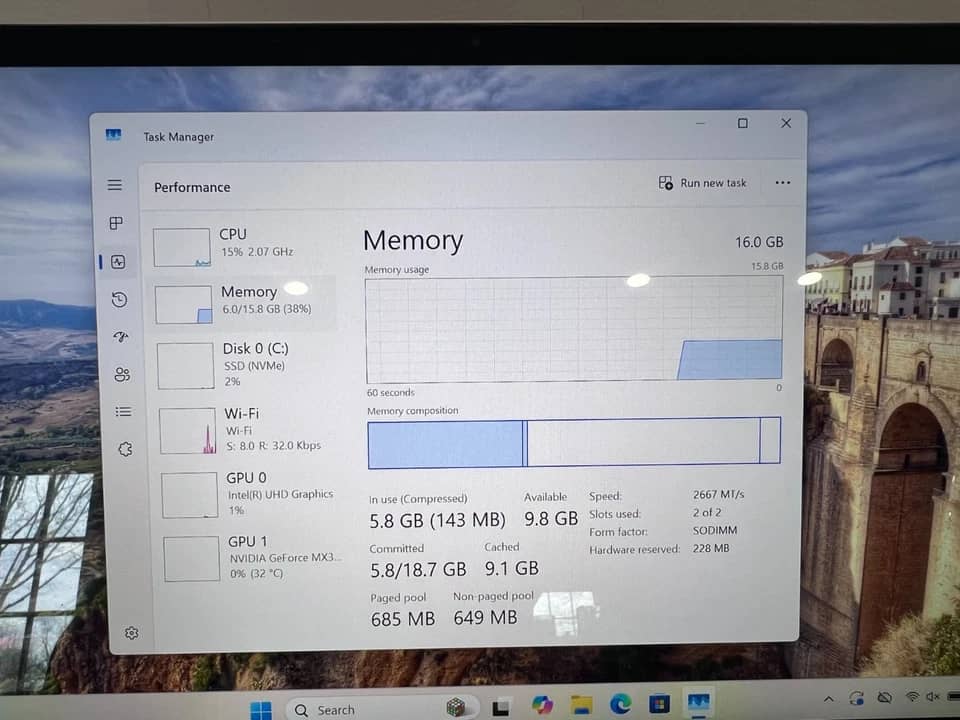Open the Users page icon
This screenshot has height=720, width=960.
point(122,375)
